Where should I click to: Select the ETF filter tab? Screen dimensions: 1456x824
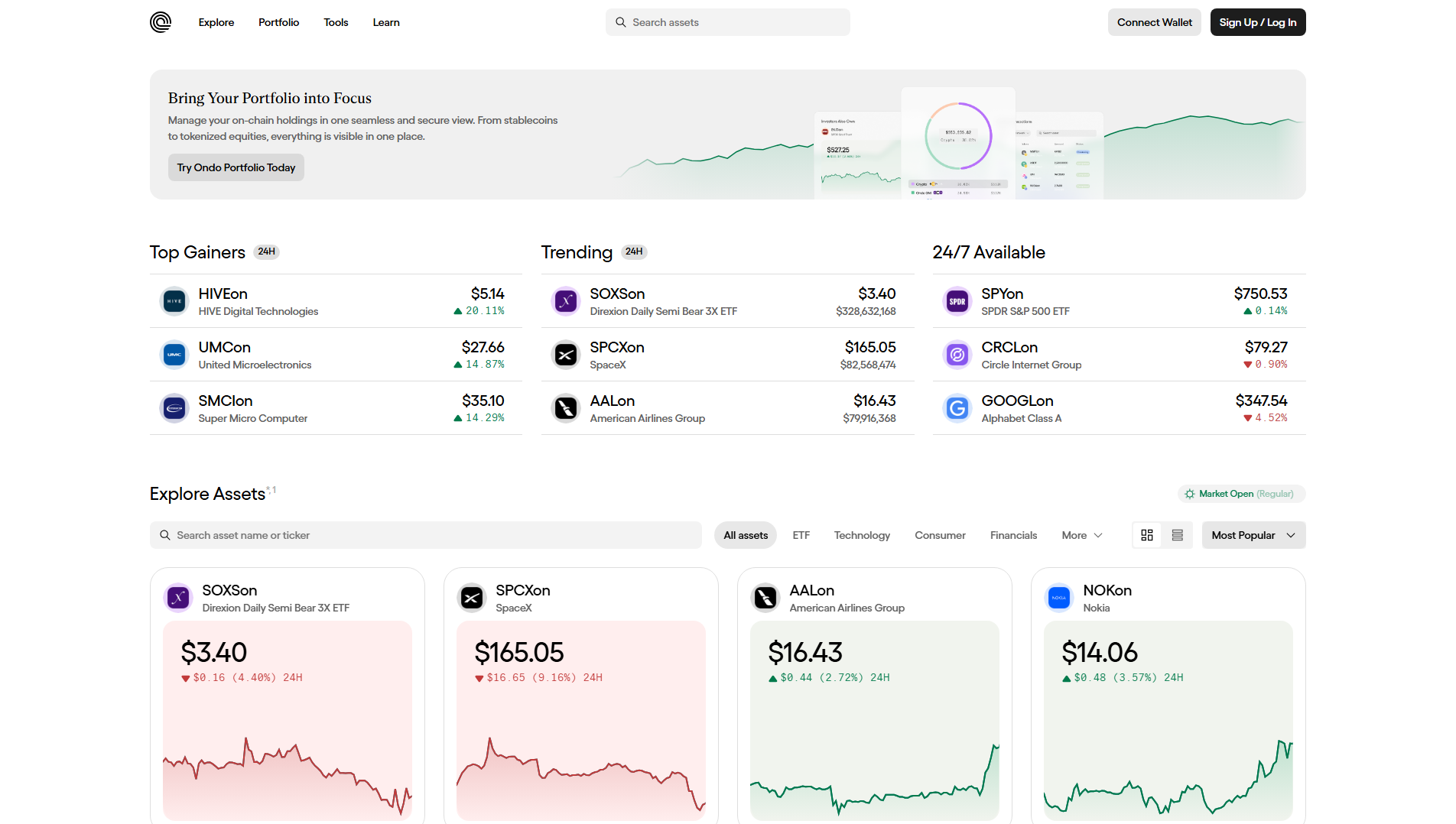801,535
